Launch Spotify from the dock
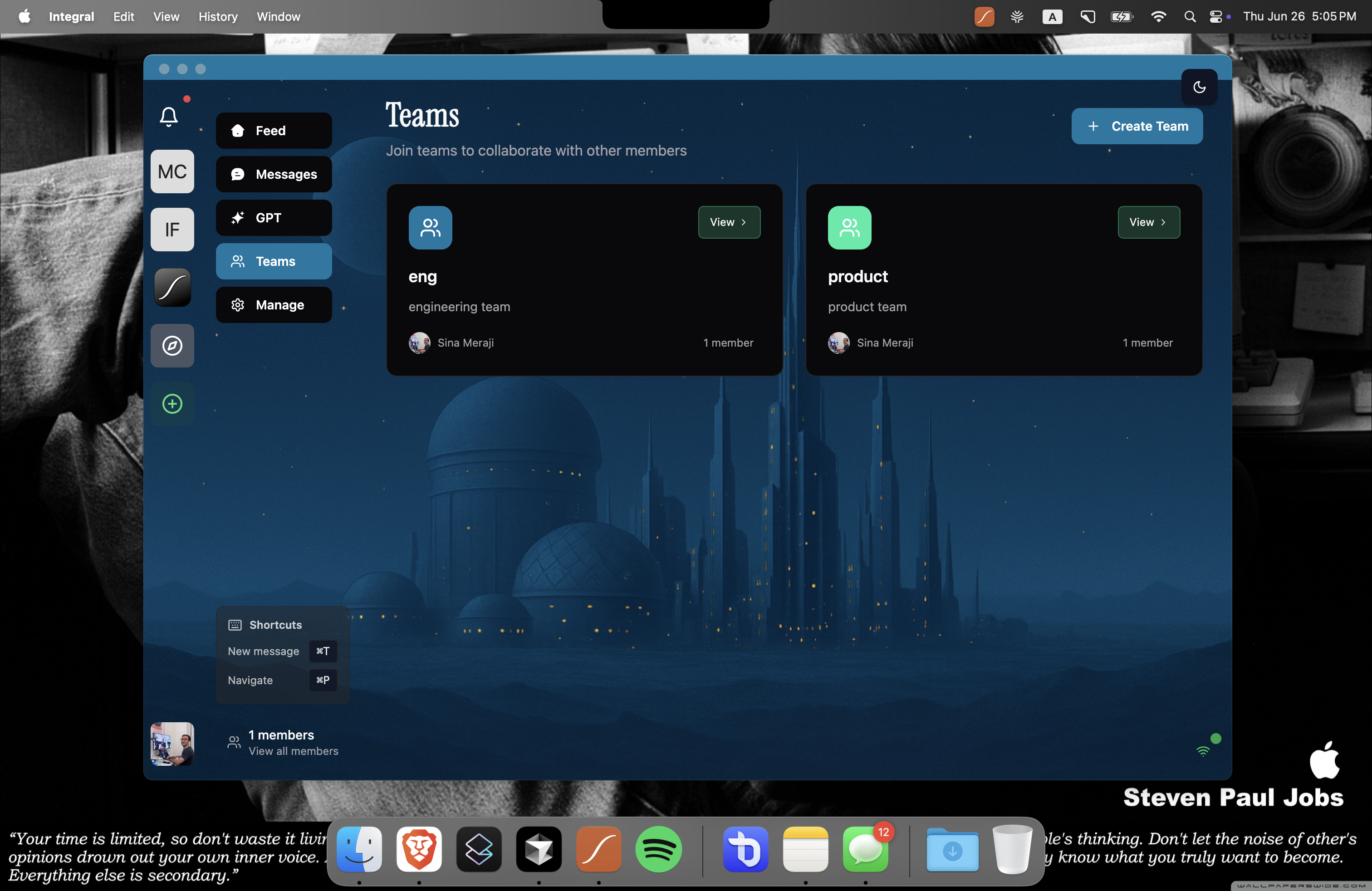The width and height of the screenshot is (1372, 891). 658,850
